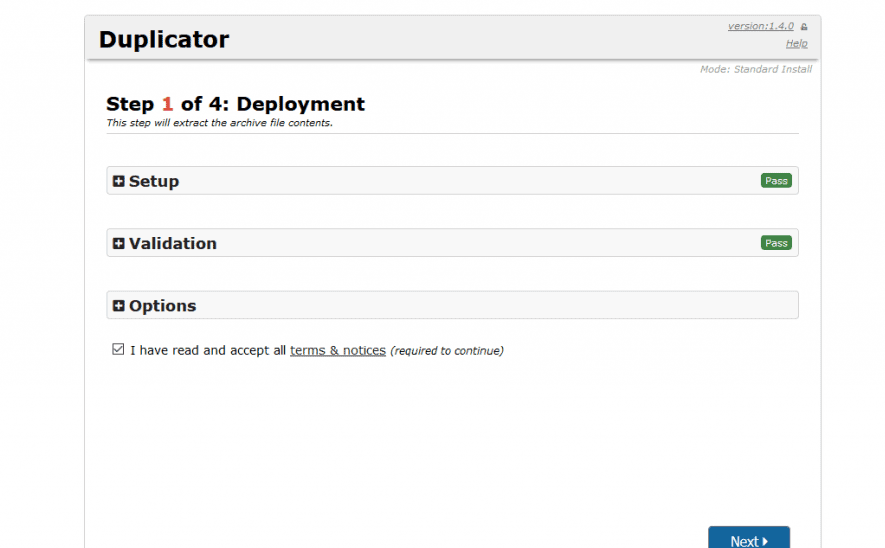This screenshot has width=885, height=548.
Task: Click the plus icon beside Validation
Action: point(119,243)
